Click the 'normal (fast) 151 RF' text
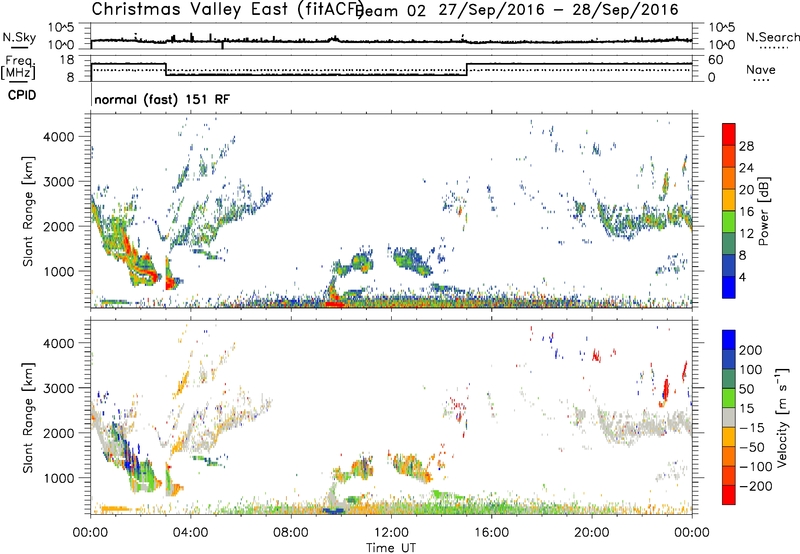800x554 pixels. [x=162, y=99]
